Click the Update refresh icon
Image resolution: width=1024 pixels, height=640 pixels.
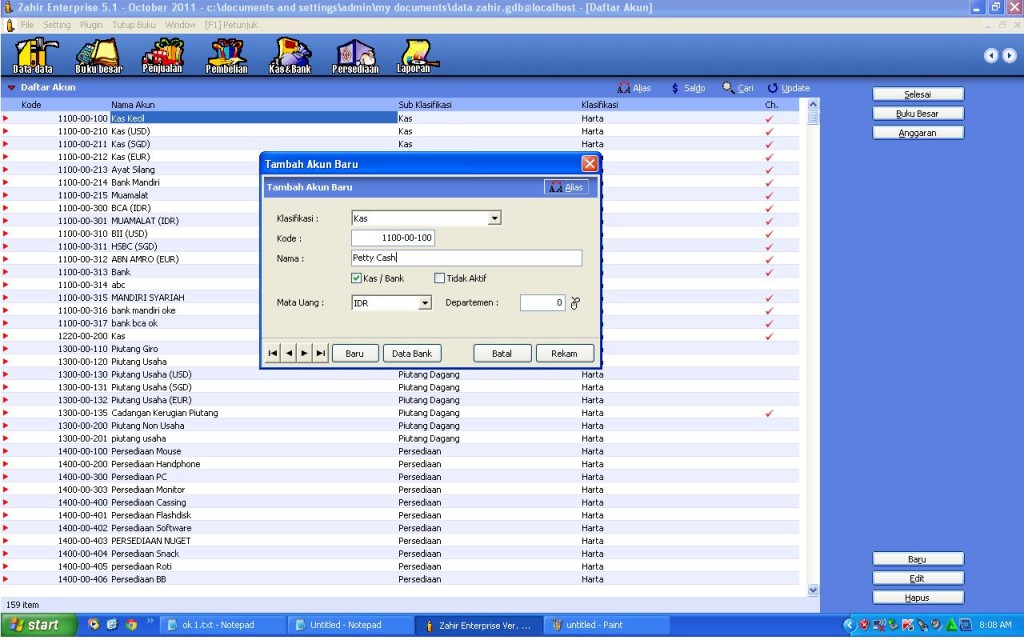coord(773,88)
